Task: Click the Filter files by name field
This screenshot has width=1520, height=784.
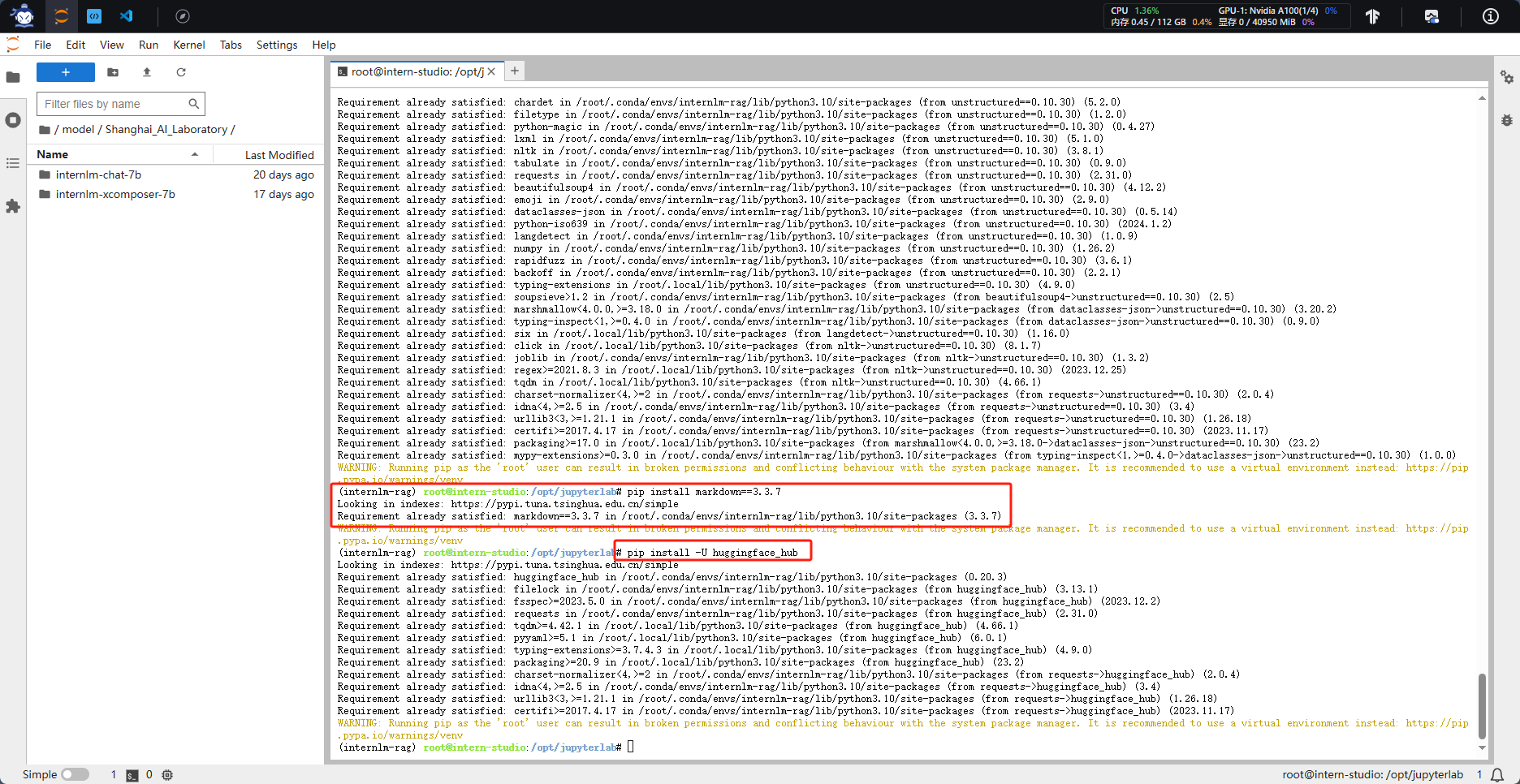Action: click(121, 104)
